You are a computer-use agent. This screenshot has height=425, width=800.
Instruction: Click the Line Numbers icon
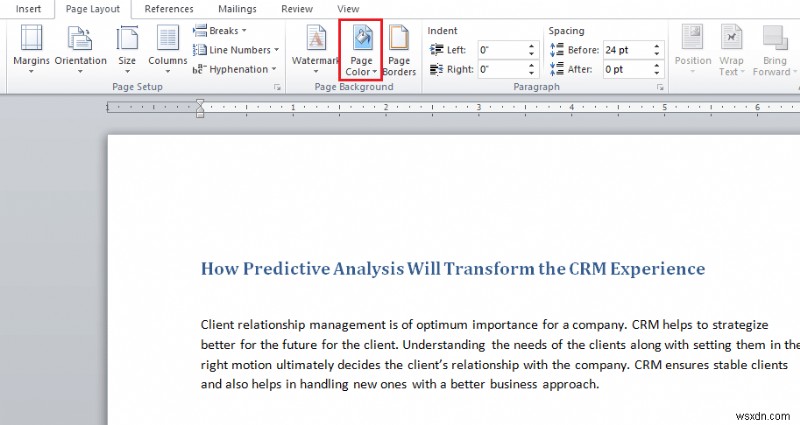coord(199,50)
